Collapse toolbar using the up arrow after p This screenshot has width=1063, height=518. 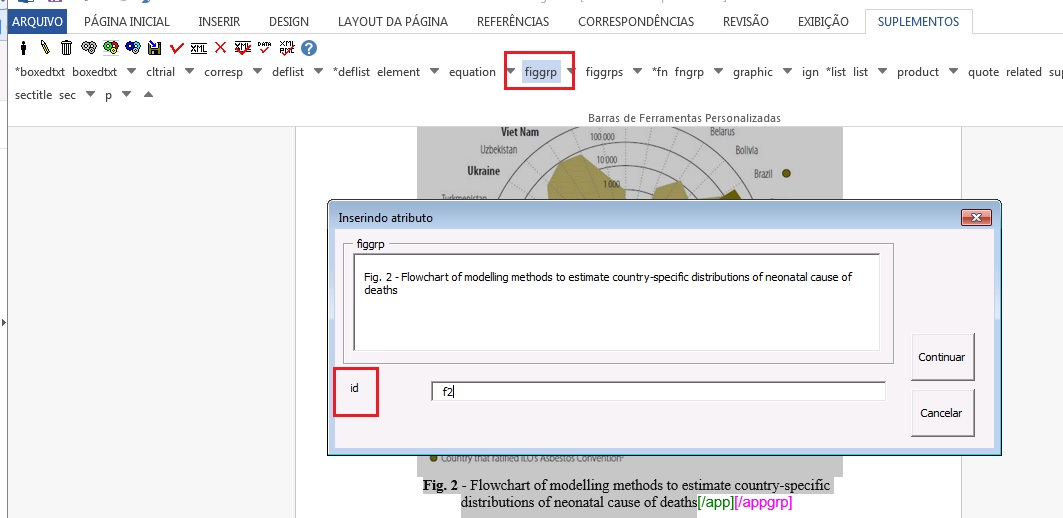[148, 95]
